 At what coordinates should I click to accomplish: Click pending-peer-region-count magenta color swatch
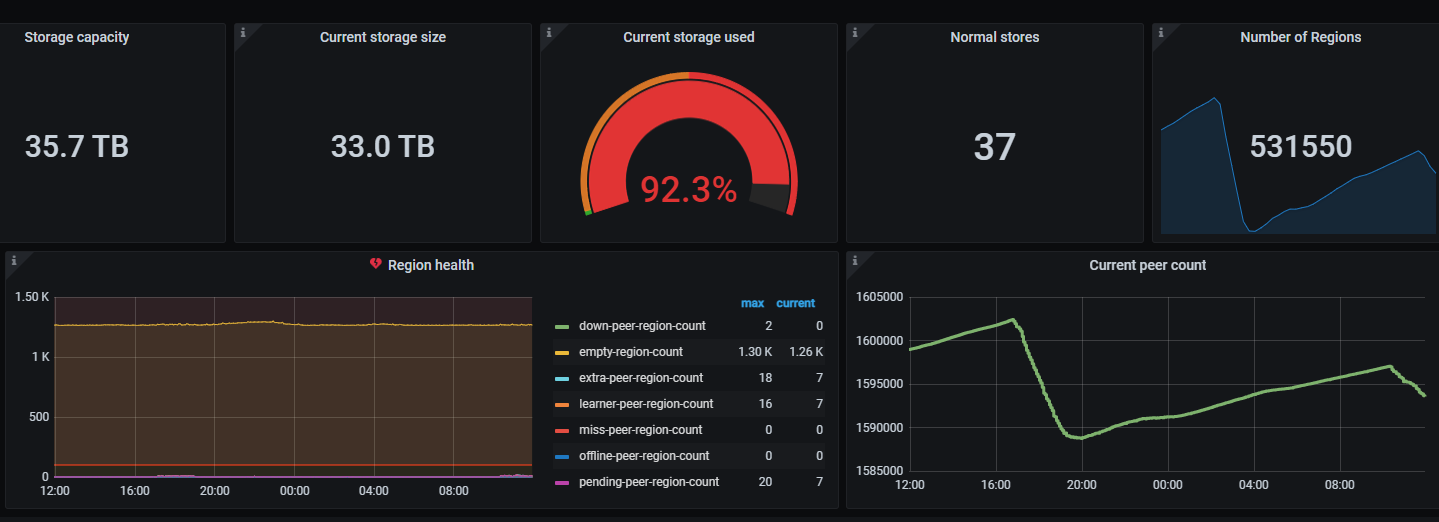click(x=561, y=482)
